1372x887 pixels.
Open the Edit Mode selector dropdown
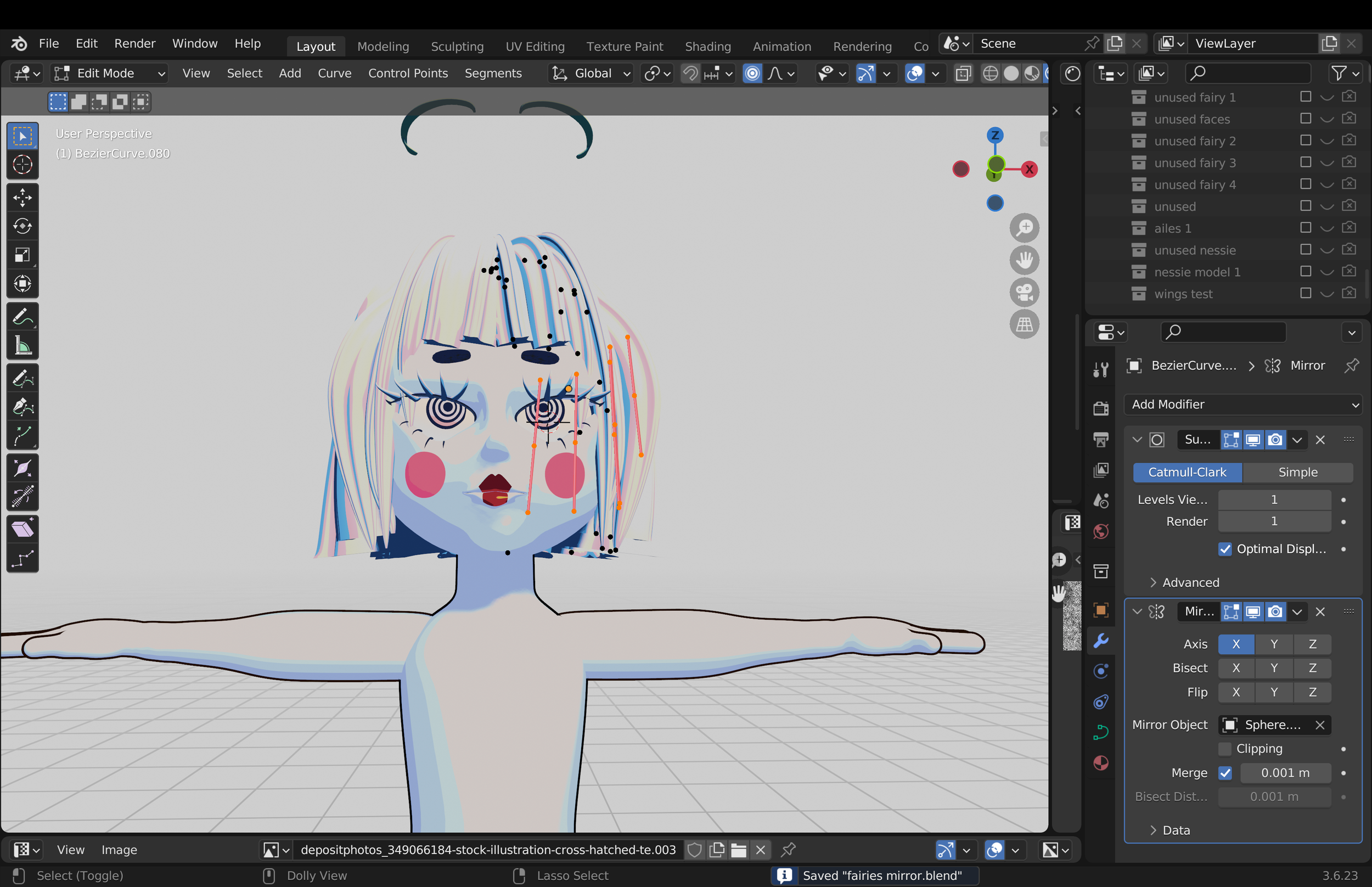109,73
